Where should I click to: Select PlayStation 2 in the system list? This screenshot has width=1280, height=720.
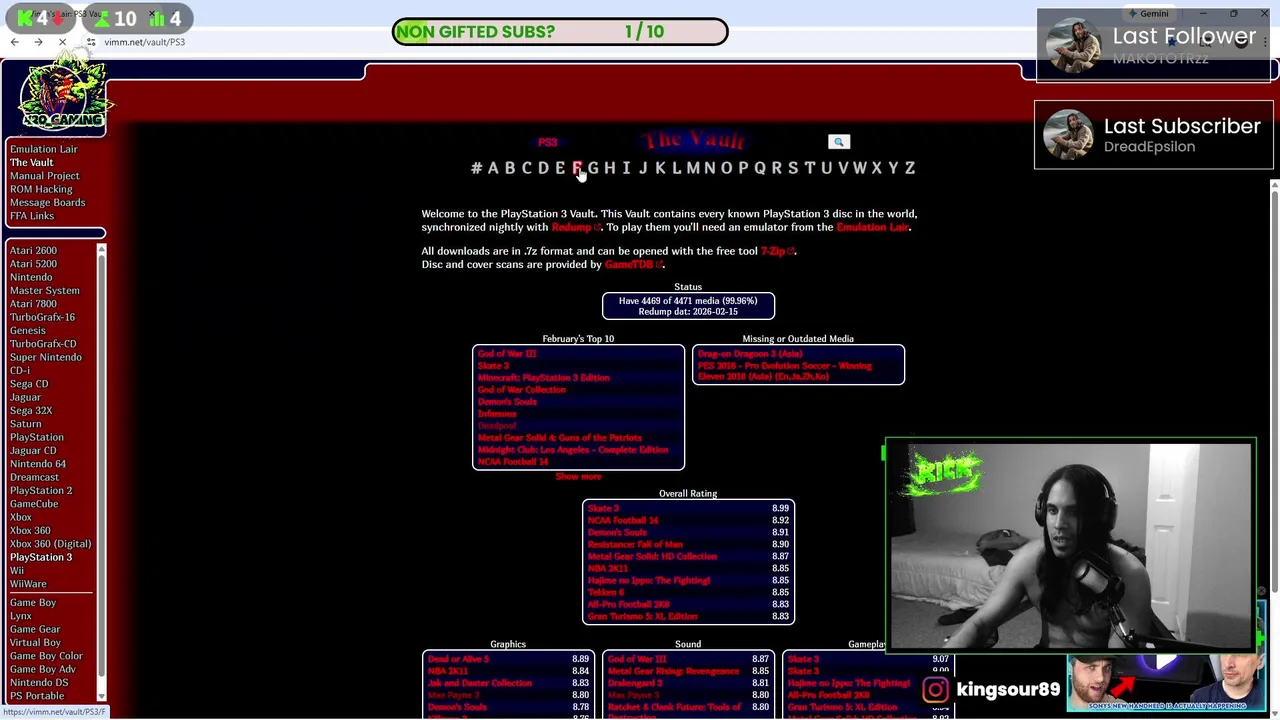pos(41,490)
